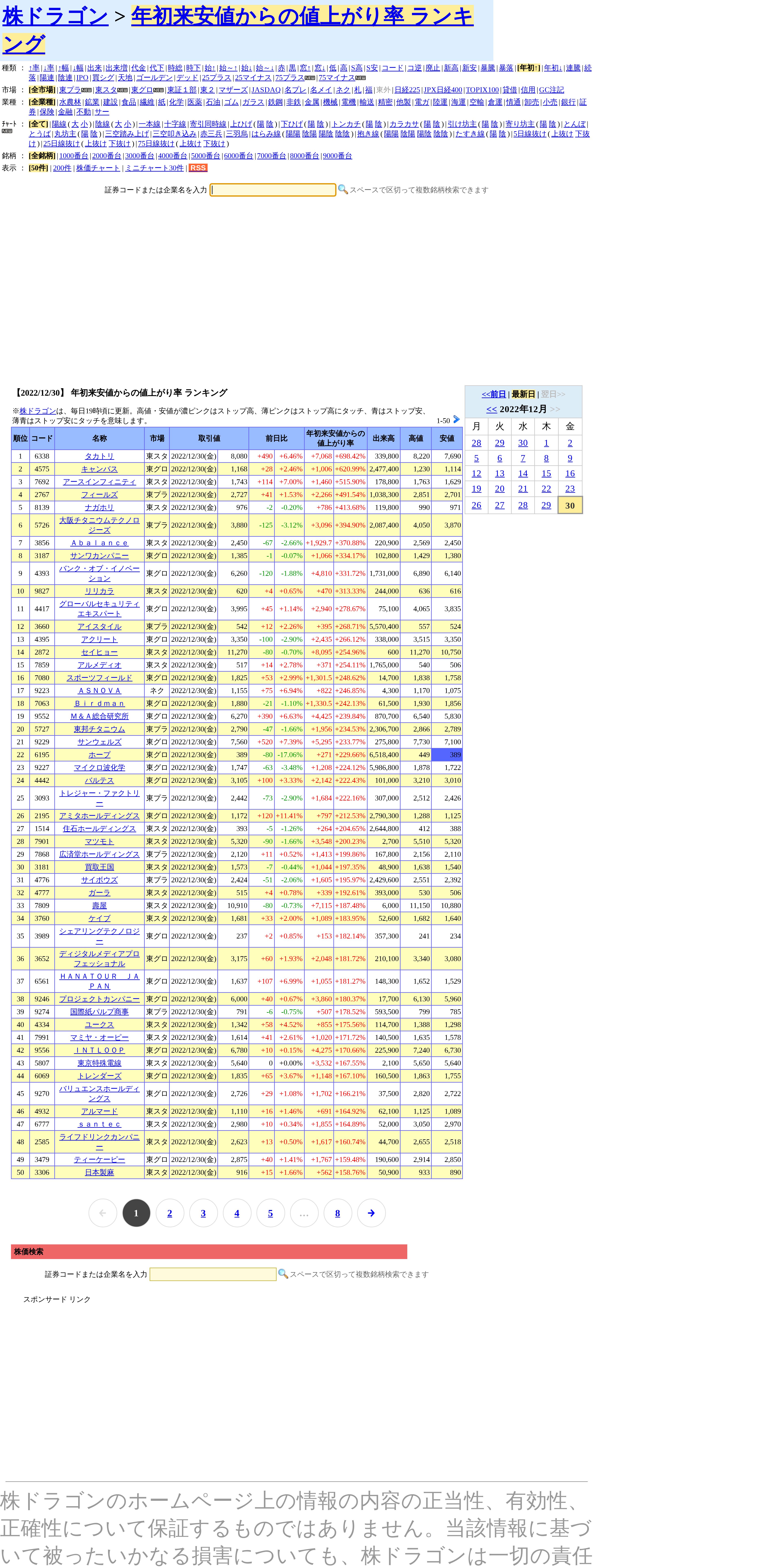Click the orange RSS feed icon
The height and width of the screenshot is (1568, 784).
coord(198,168)
